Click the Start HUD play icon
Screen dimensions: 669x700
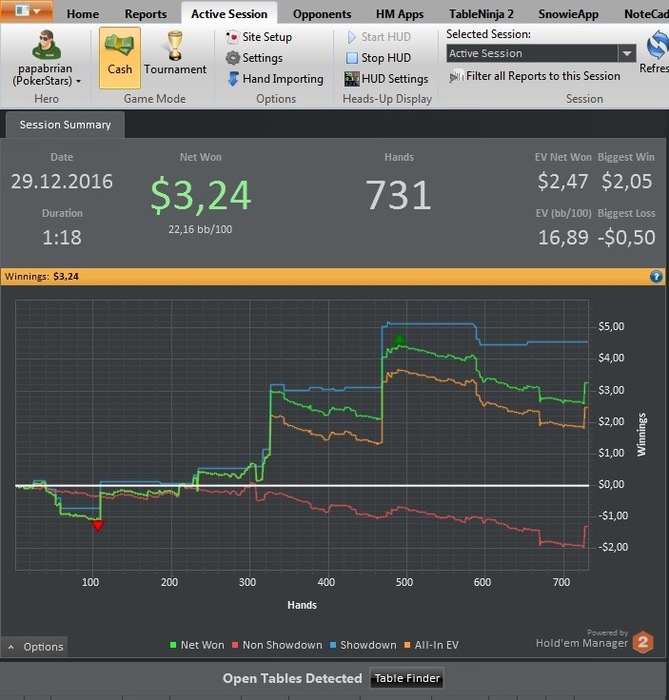coord(352,37)
